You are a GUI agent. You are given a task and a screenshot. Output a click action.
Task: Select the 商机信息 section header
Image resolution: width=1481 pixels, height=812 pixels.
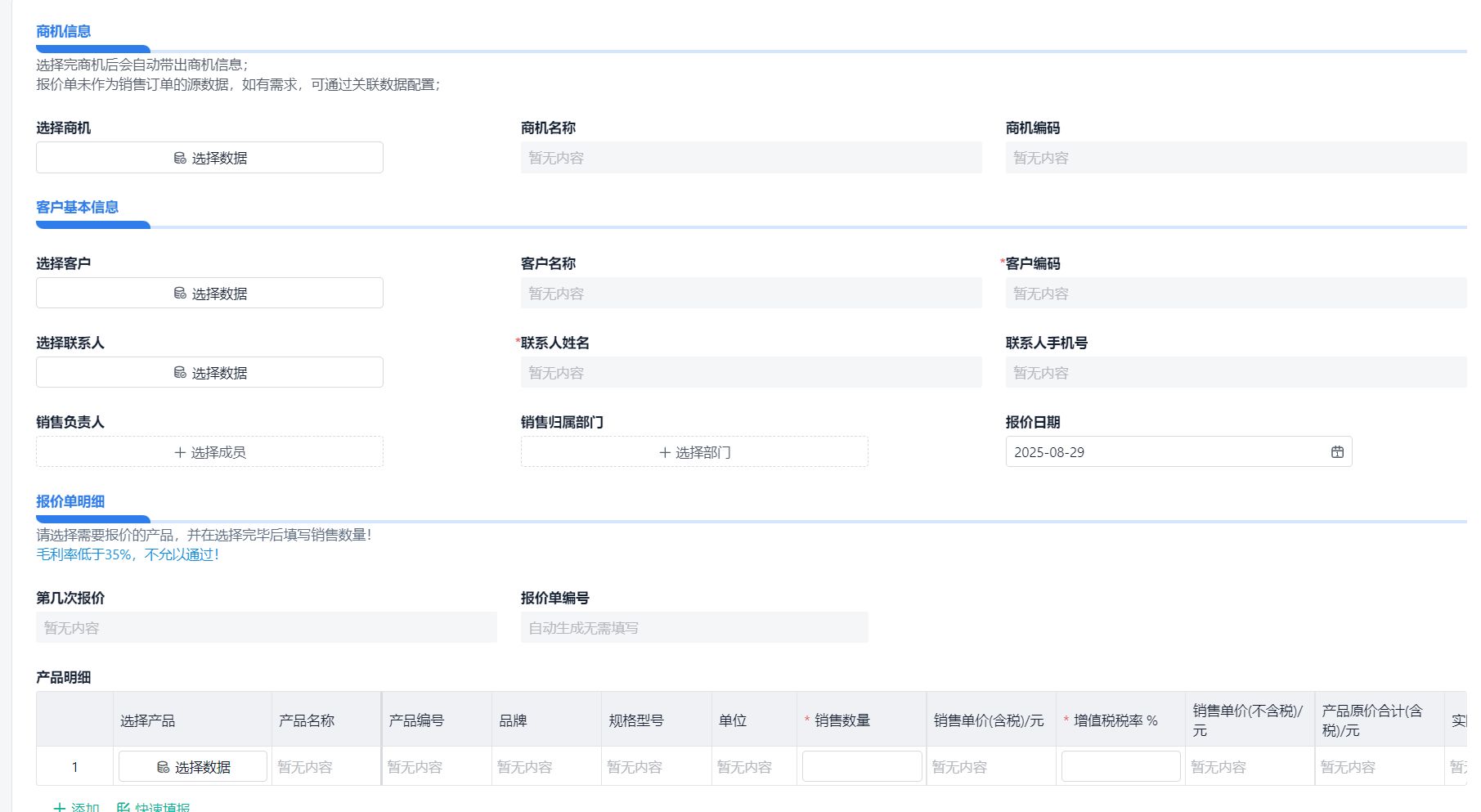(63, 31)
